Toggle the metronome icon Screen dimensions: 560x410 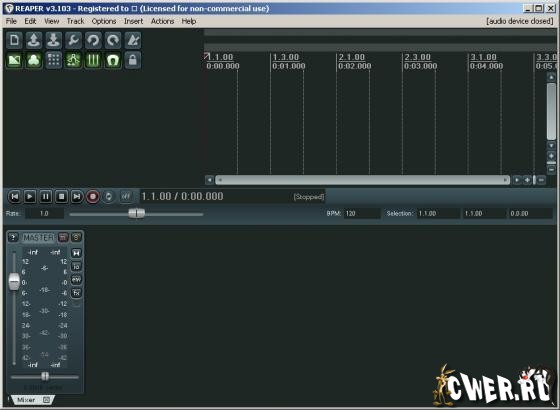[133, 40]
